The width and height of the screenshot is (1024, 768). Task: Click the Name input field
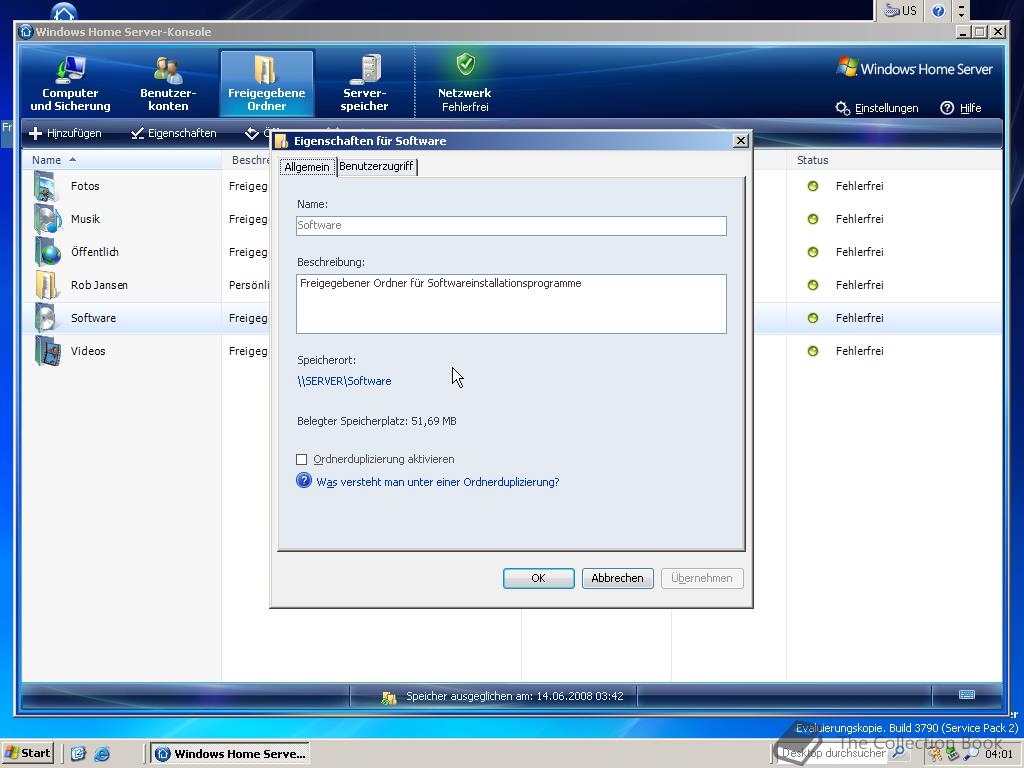[x=511, y=225]
